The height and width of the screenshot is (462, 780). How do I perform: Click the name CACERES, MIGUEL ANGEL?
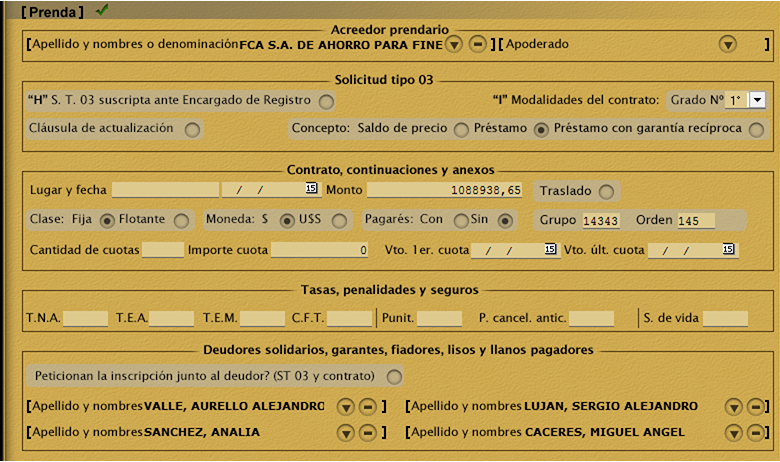tap(605, 432)
